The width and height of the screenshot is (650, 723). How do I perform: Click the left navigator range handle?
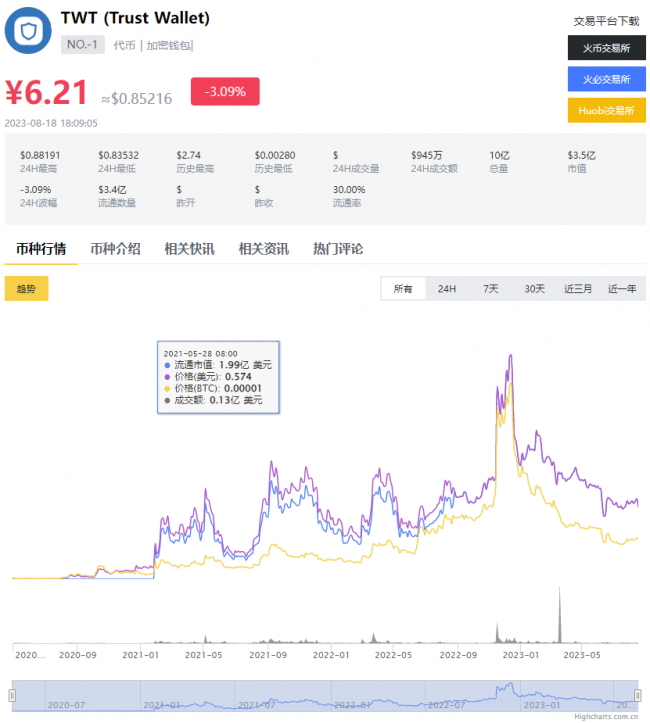point(12,695)
